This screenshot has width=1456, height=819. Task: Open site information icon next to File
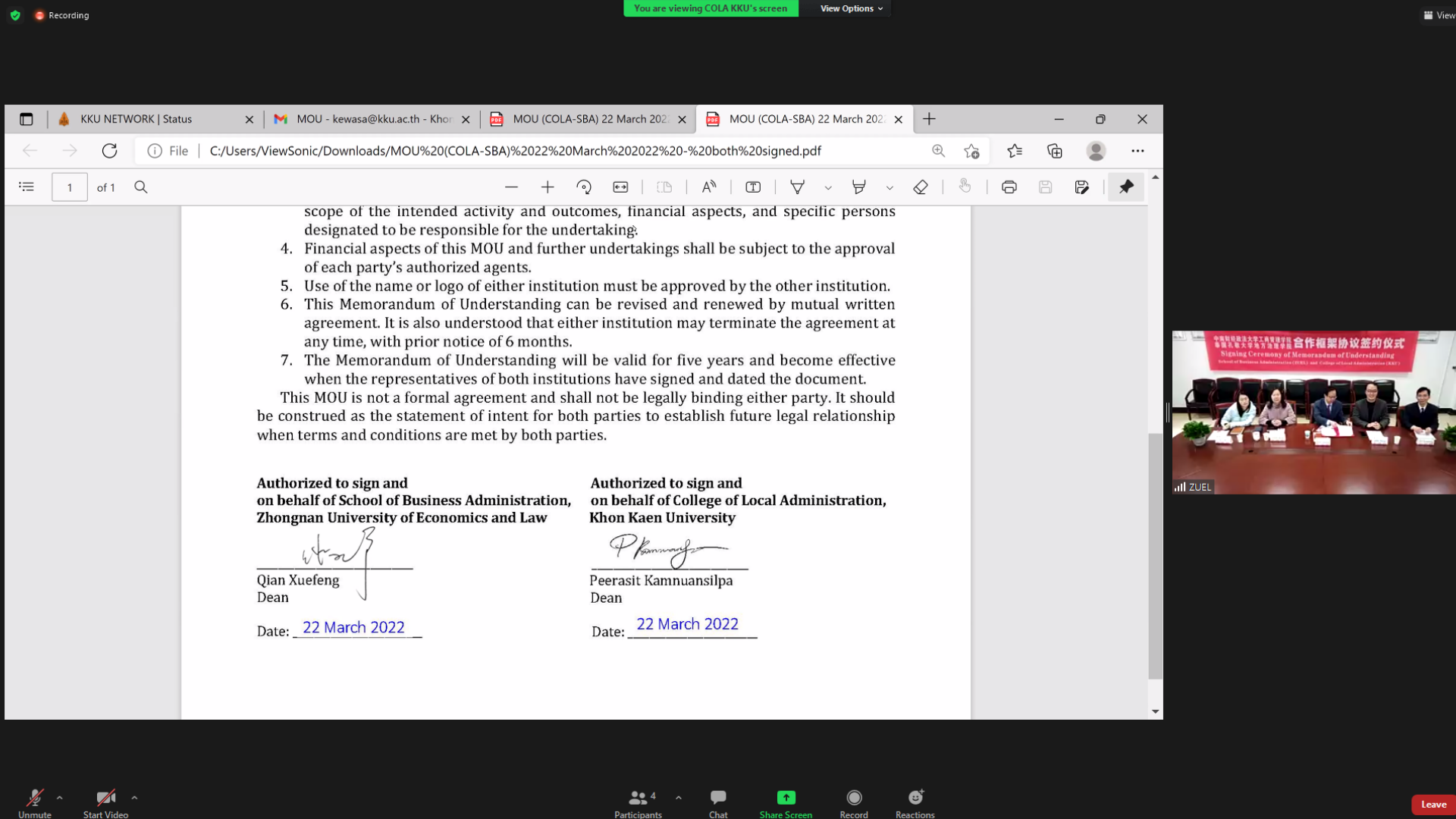155,151
